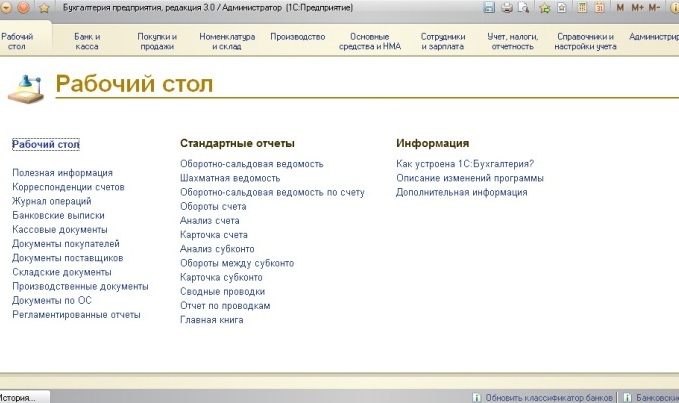Add to favorites star with arrow
Viewport: 679px width, 403px height.
[x=545, y=7]
